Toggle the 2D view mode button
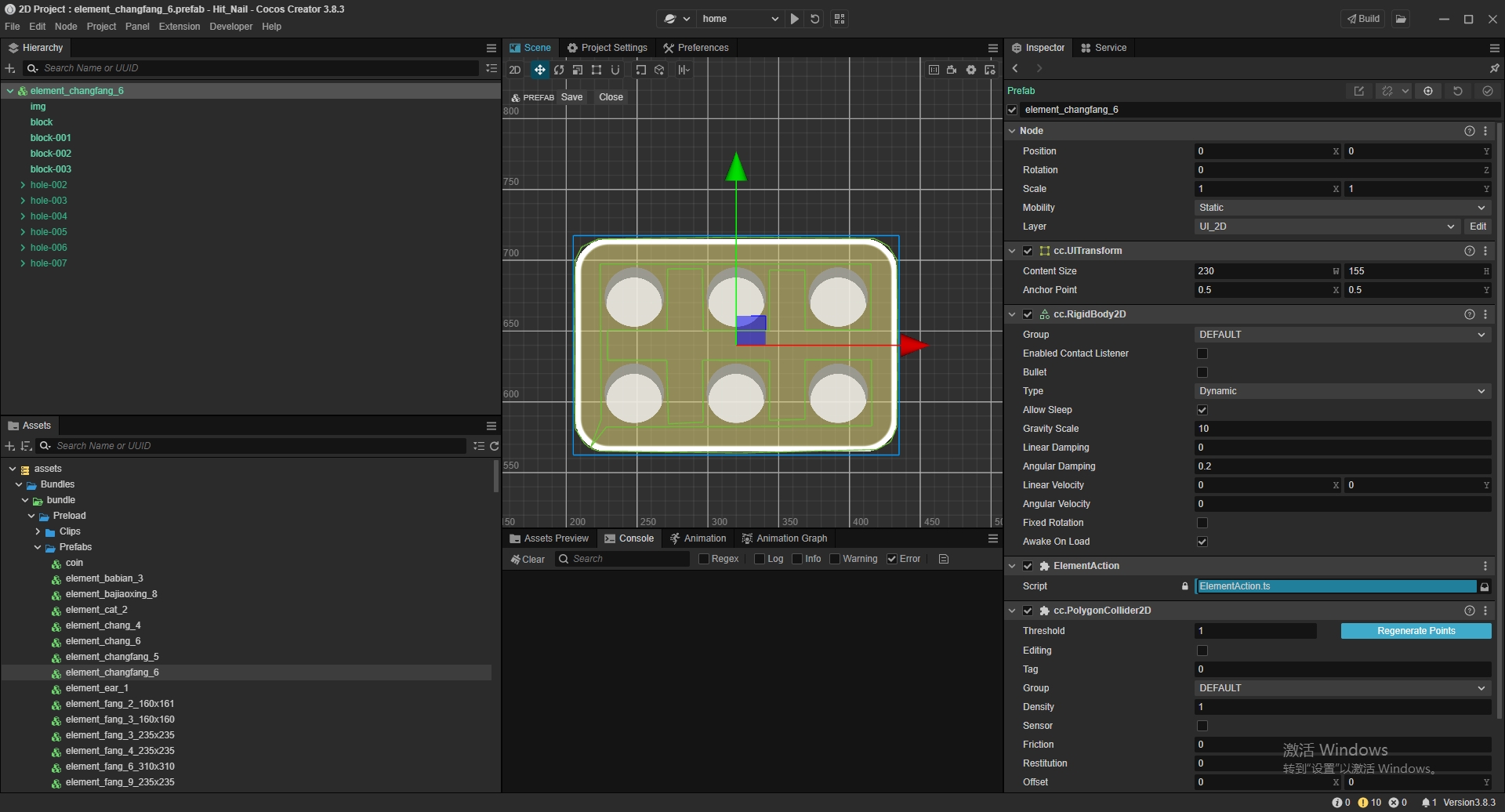Screen dimensions: 1505x812 pos(515,70)
